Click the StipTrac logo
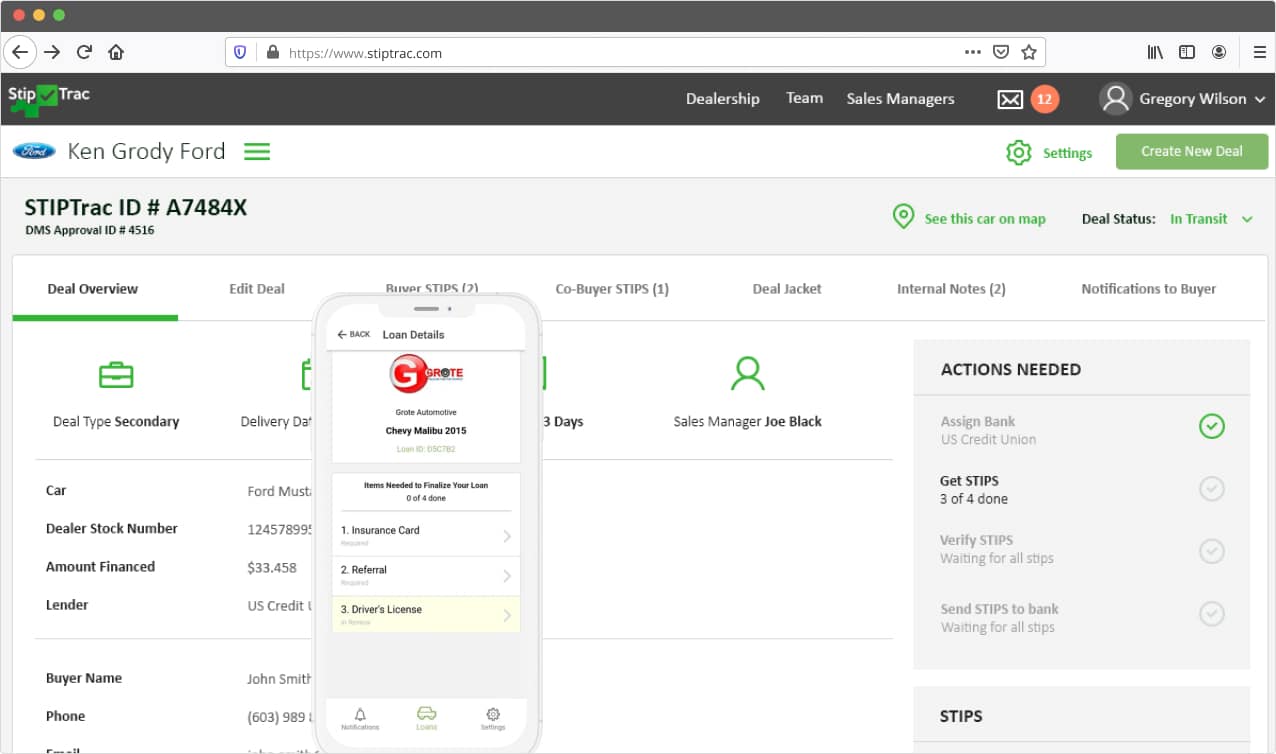This screenshot has width=1276, height=754. click(x=49, y=99)
